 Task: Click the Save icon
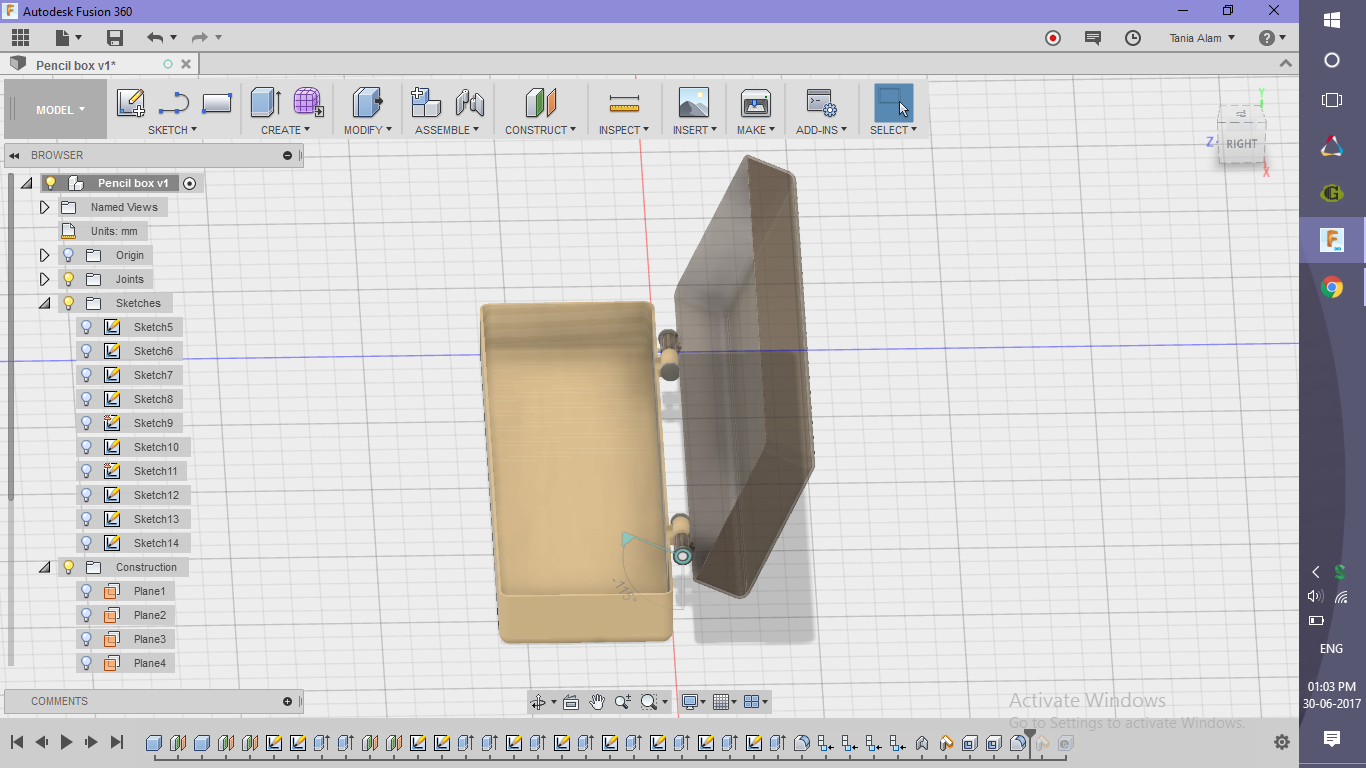115,38
